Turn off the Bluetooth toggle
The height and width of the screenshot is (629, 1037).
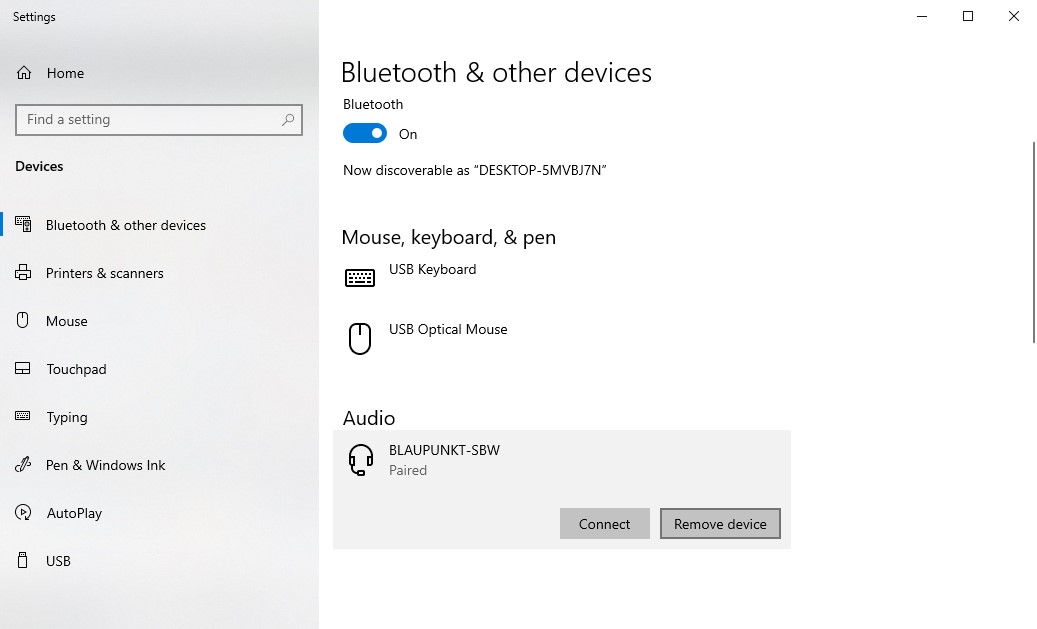point(364,134)
